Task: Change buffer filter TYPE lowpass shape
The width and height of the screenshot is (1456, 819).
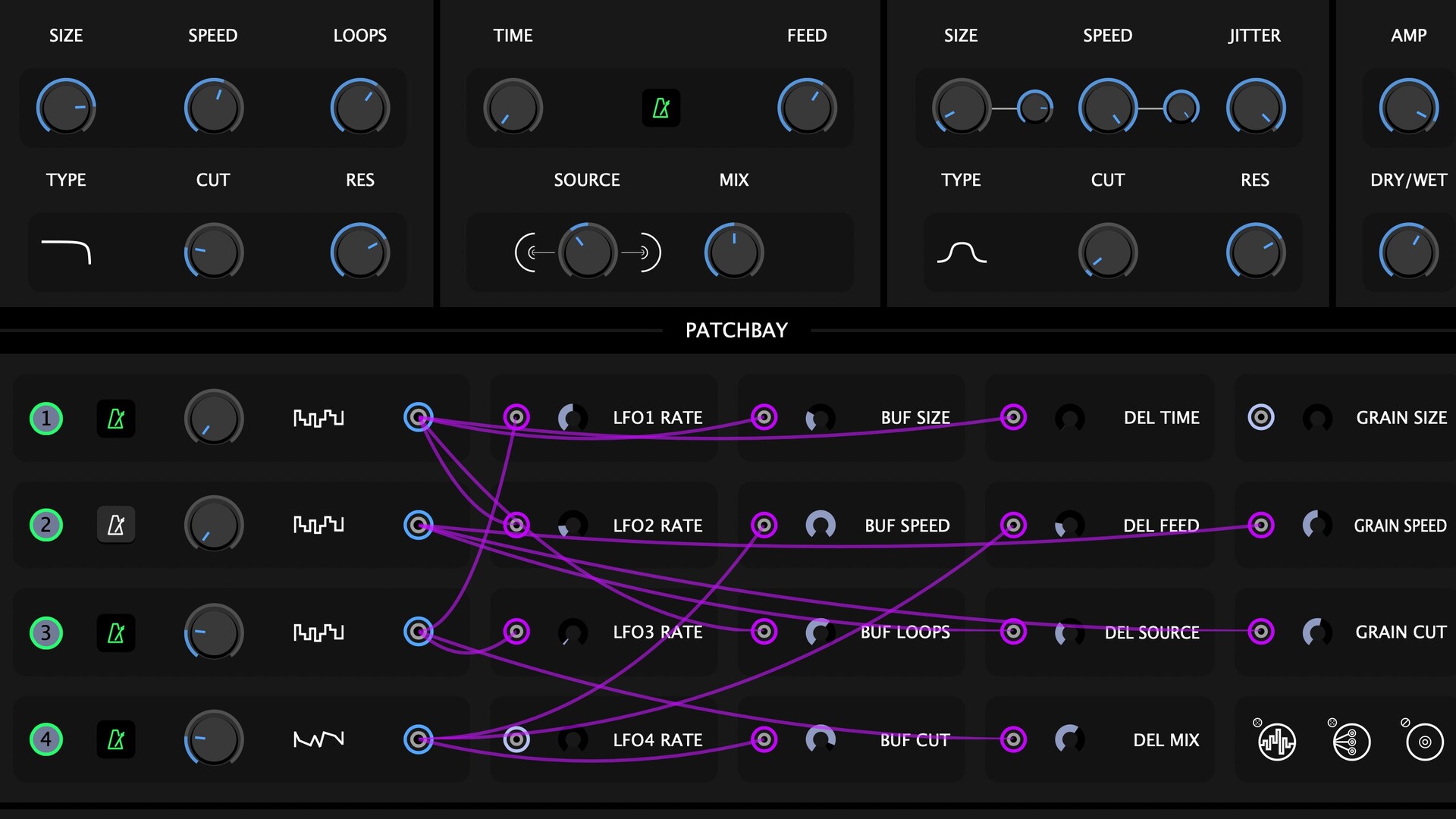Action: (66, 252)
